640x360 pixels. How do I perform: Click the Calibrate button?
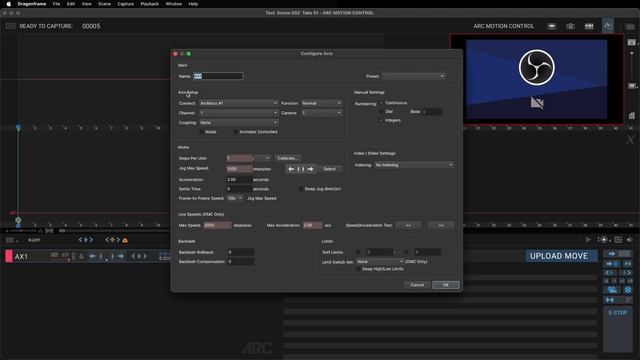coord(288,158)
